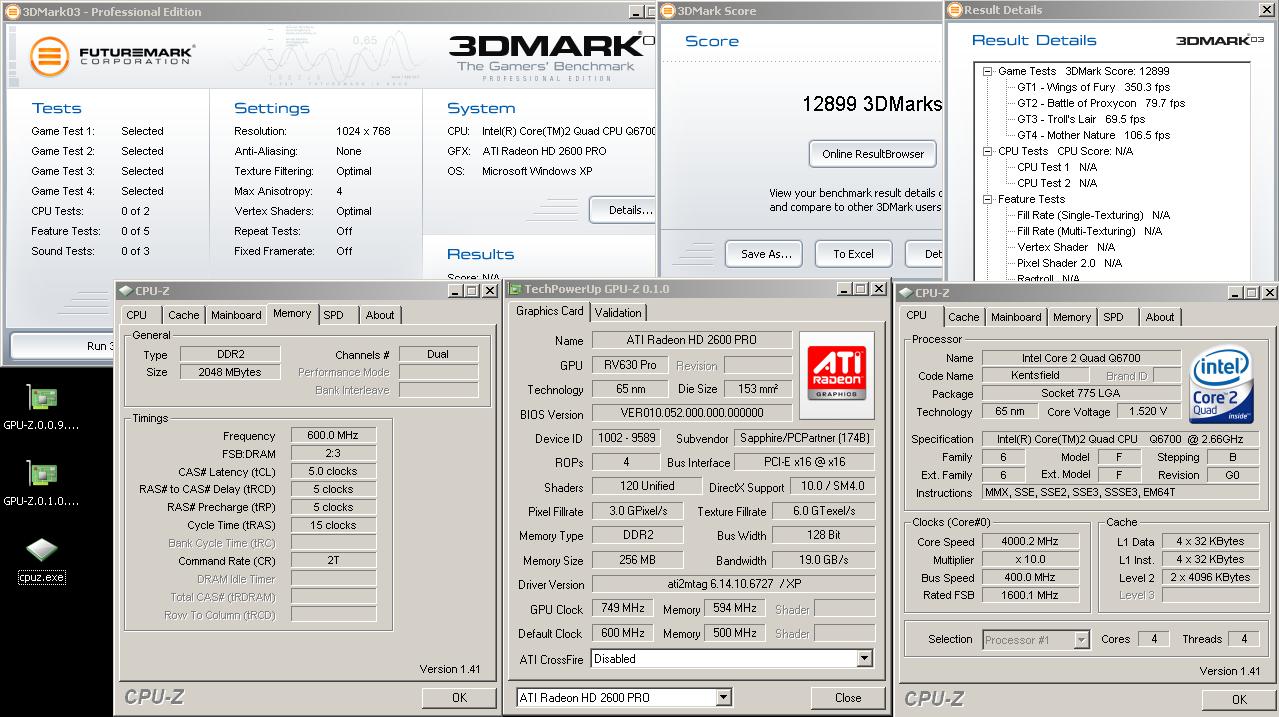The width and height of the screenshot is (1279, 717).
Task: Open the SPD tab in Memory CPU-Z window
Action: [333, 315]
